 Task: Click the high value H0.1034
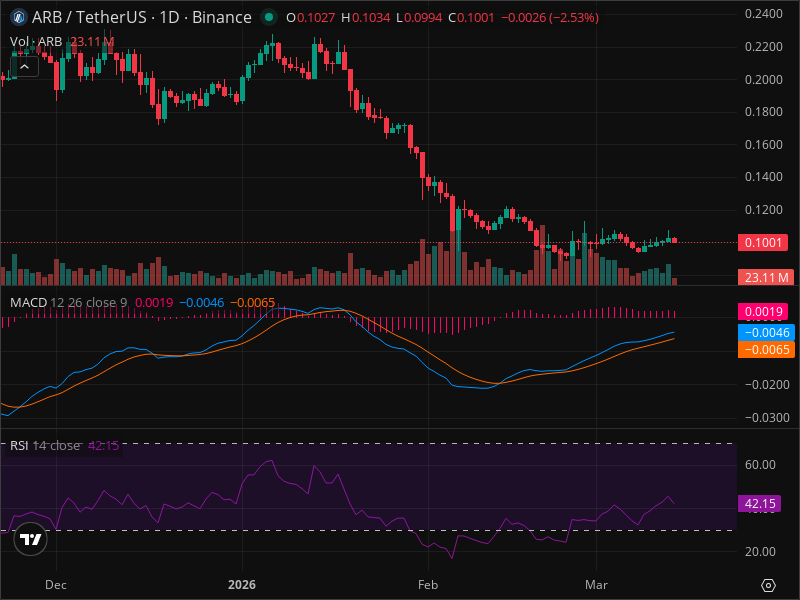365,18
